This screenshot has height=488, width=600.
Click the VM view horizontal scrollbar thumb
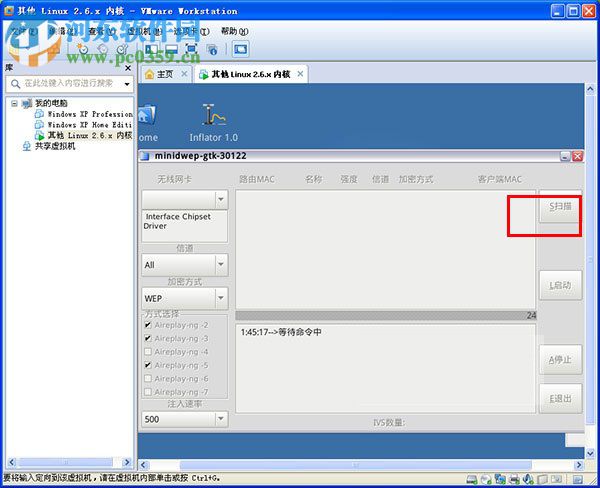(355, 465)
